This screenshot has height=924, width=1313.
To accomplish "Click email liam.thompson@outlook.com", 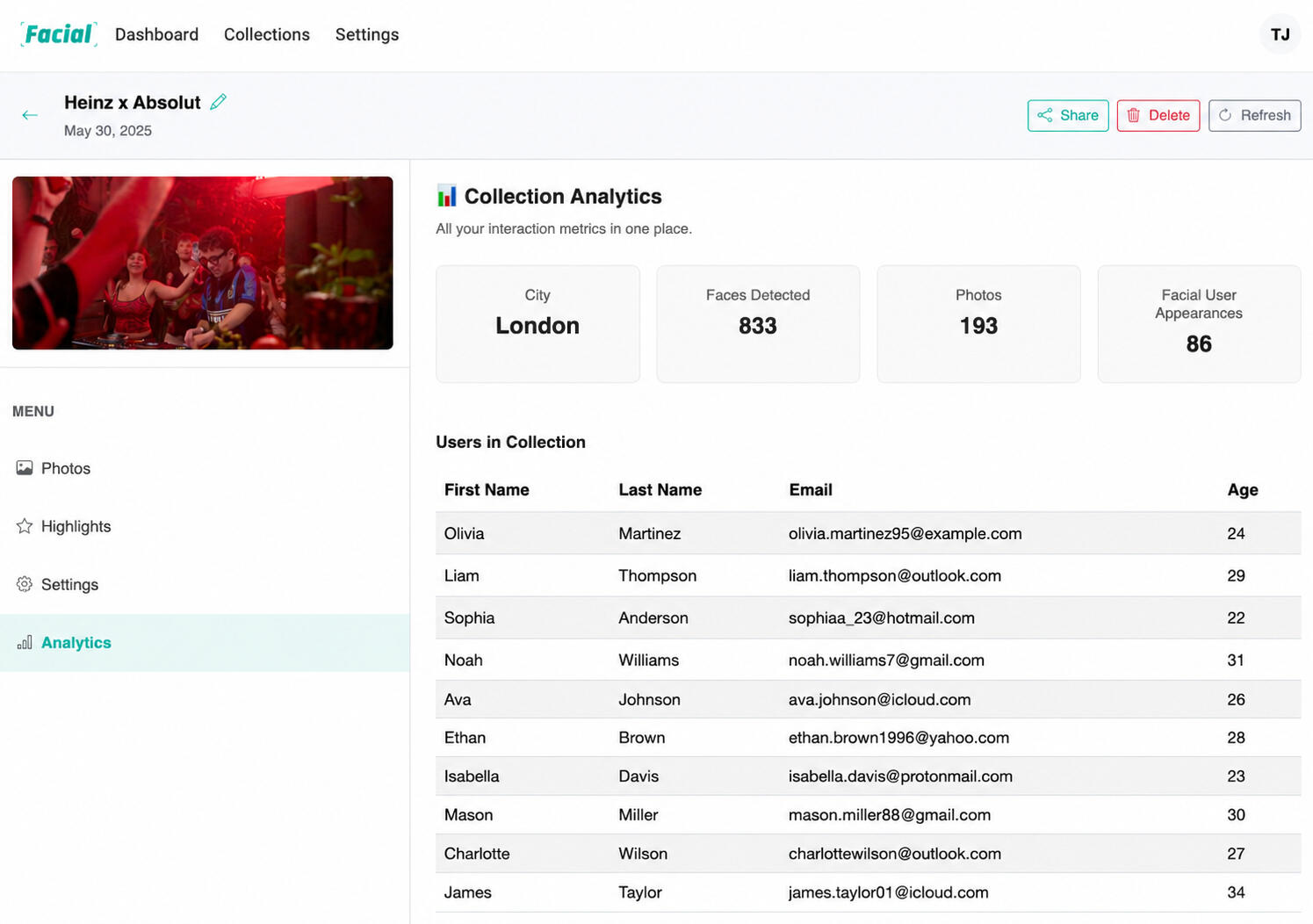I will tap(894, 575).
